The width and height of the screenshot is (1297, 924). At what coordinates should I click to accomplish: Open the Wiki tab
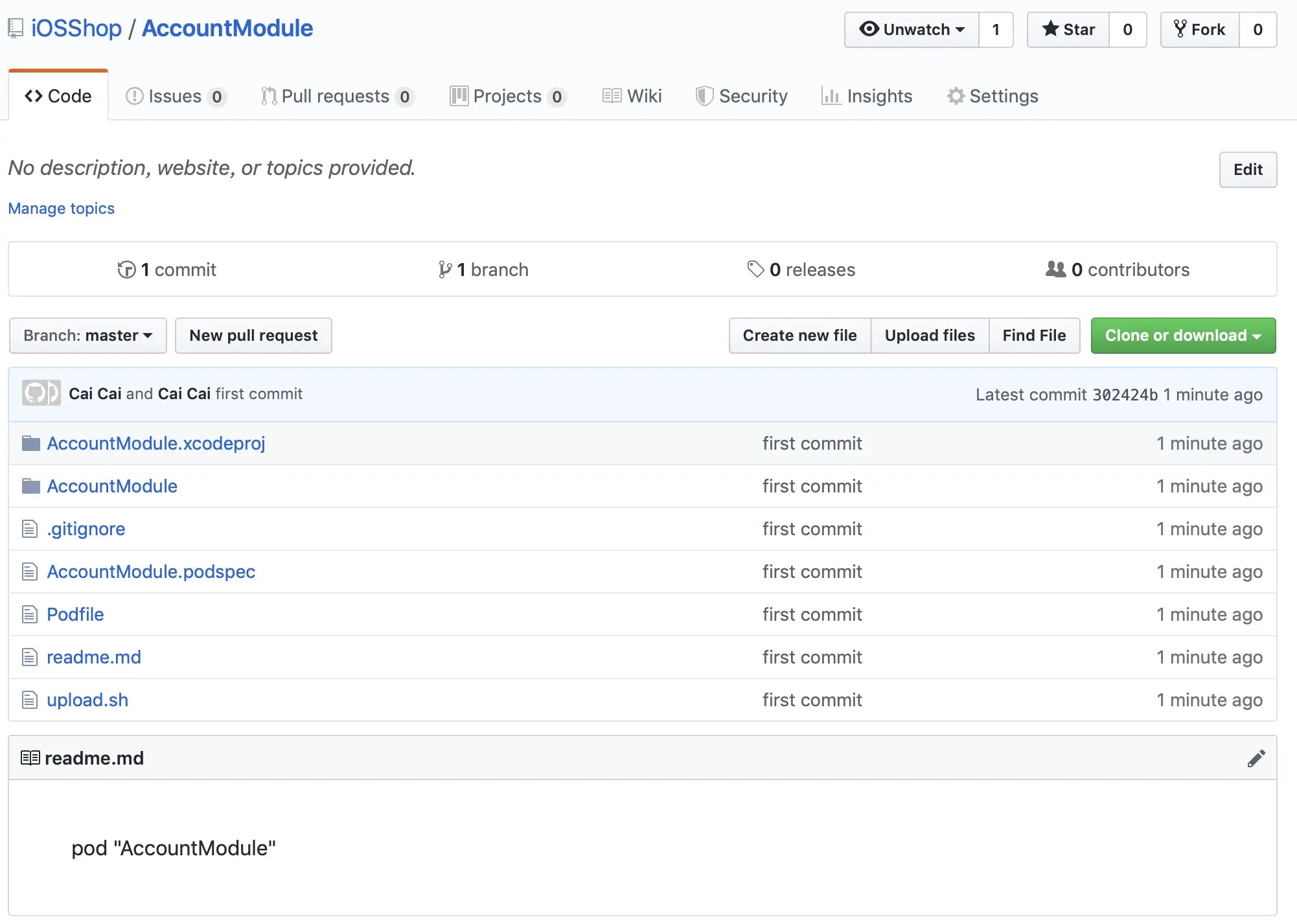click(x=632, y=96)
